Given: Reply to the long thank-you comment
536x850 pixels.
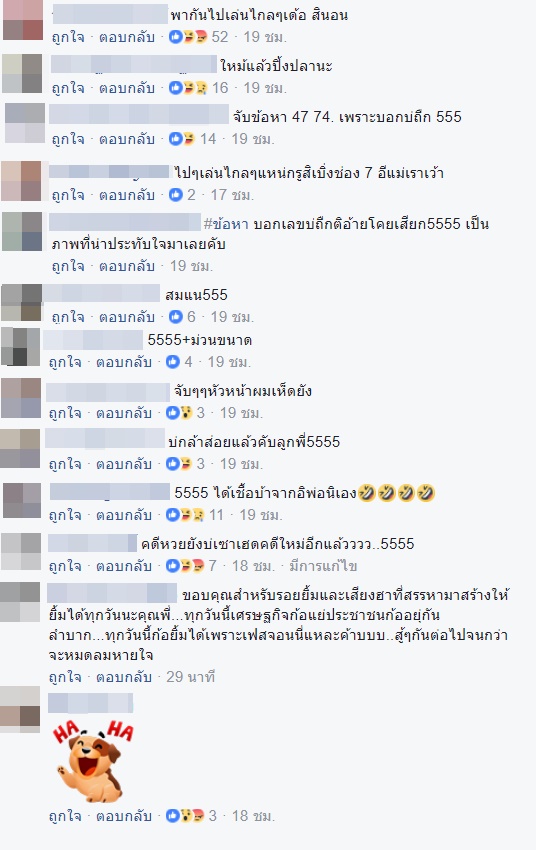Looking at the screenshot, I should 124,677.
